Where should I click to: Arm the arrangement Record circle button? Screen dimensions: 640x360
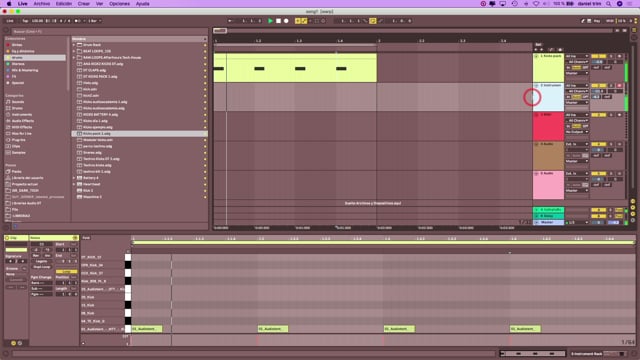(x=286, y=21)
